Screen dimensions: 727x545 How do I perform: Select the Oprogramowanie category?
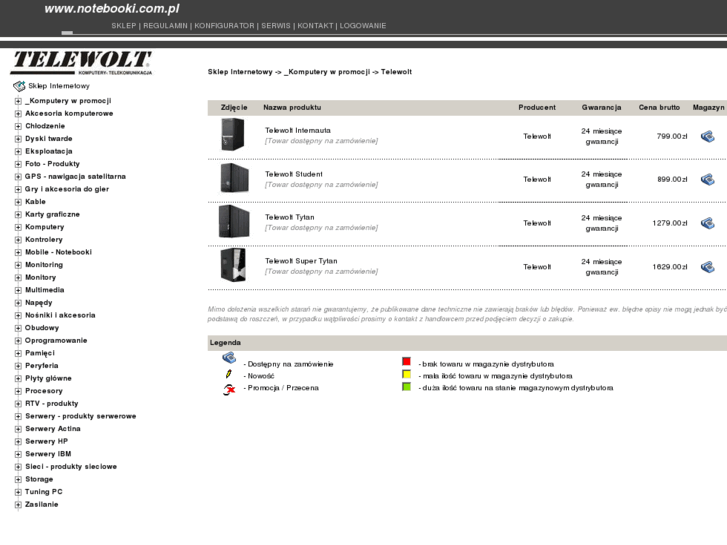56,340
